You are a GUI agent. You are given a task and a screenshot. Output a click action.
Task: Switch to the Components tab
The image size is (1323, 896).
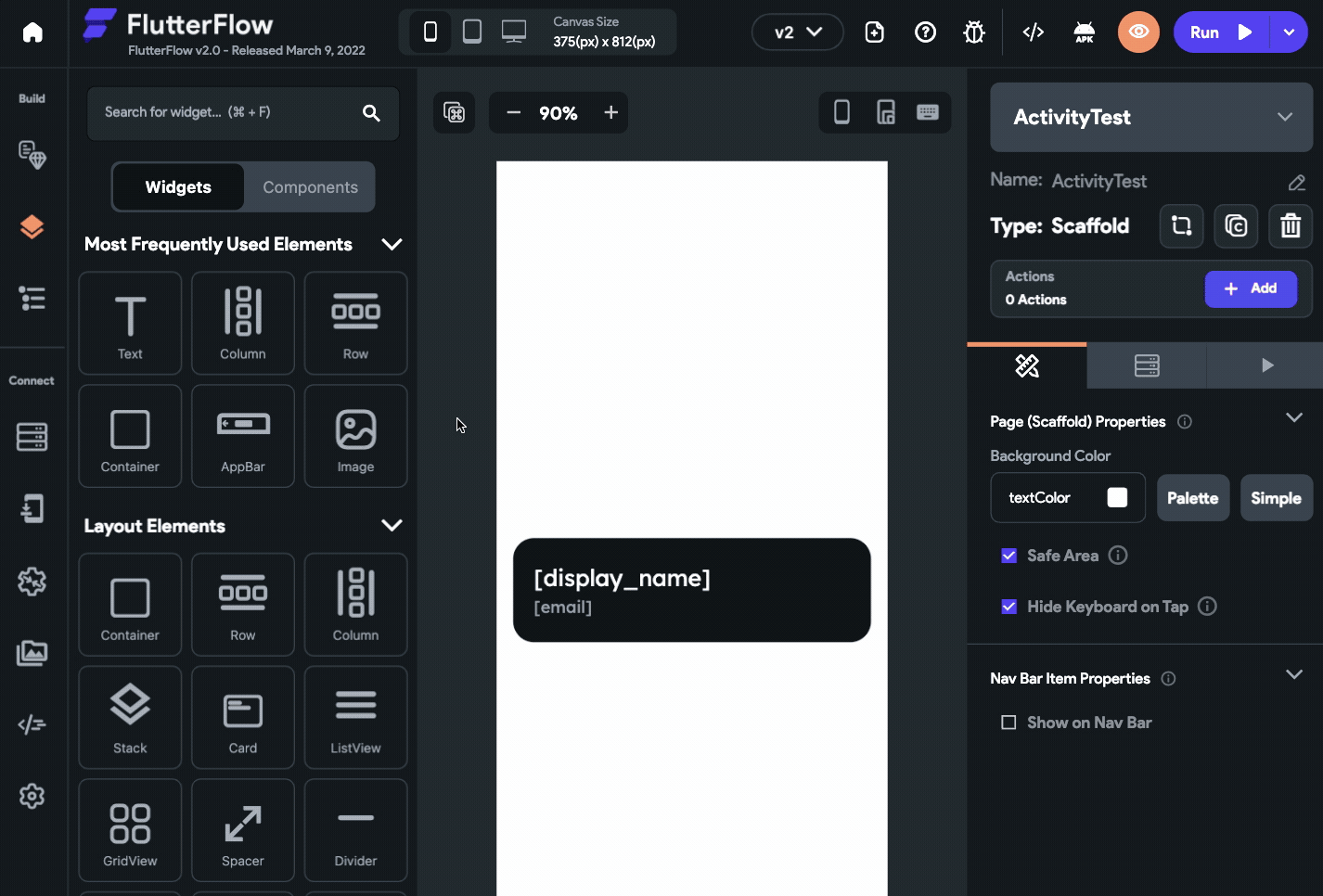click(310, 186)
